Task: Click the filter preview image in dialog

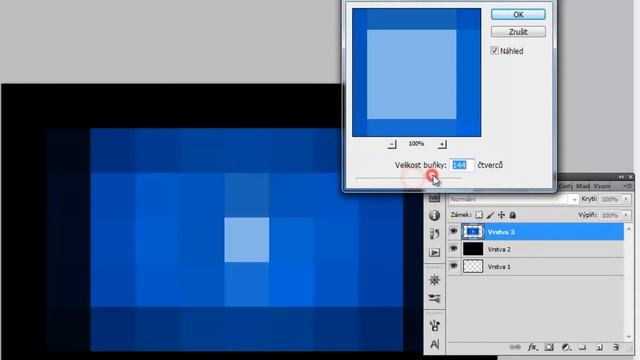Action: (416, 72)
